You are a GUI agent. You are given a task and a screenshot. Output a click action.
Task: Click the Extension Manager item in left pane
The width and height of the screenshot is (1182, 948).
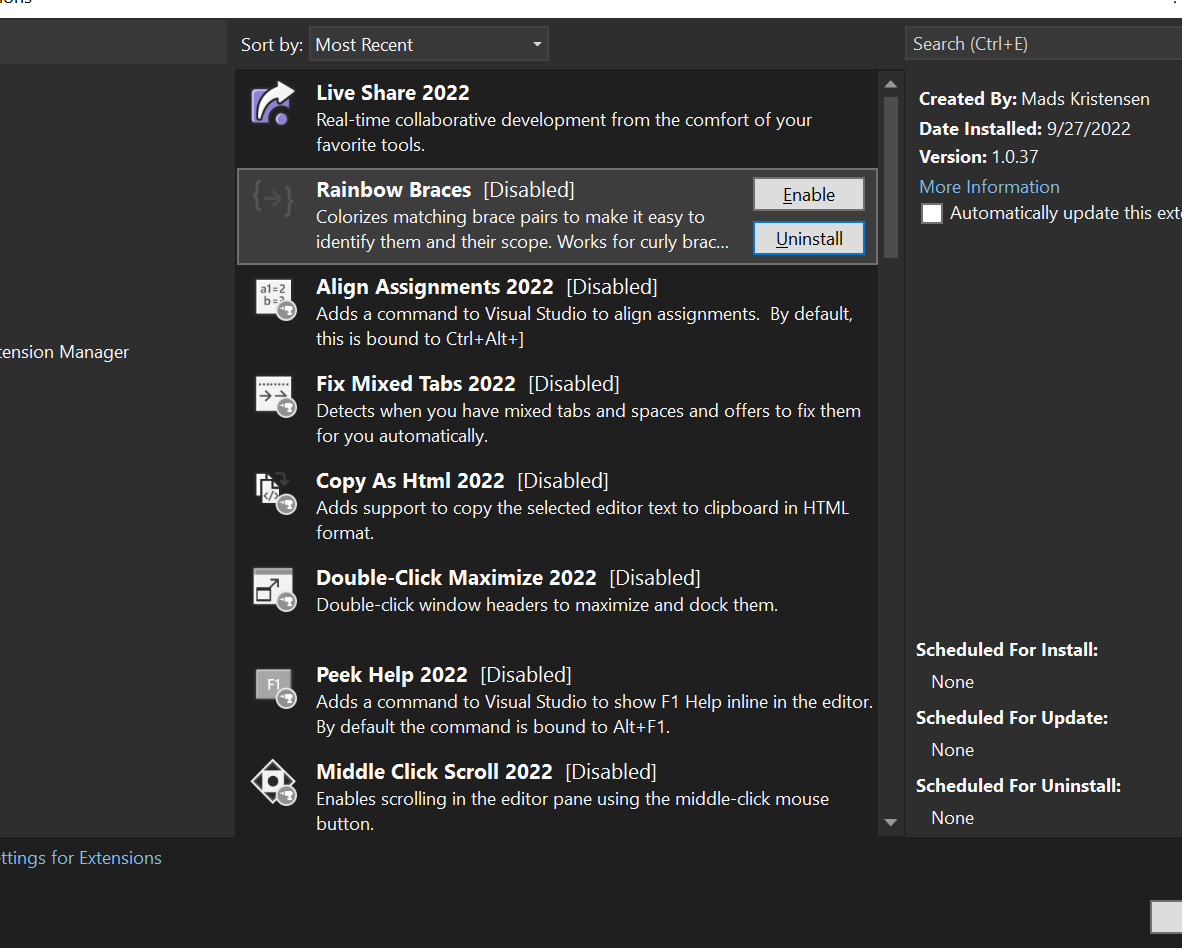point(65,352)
